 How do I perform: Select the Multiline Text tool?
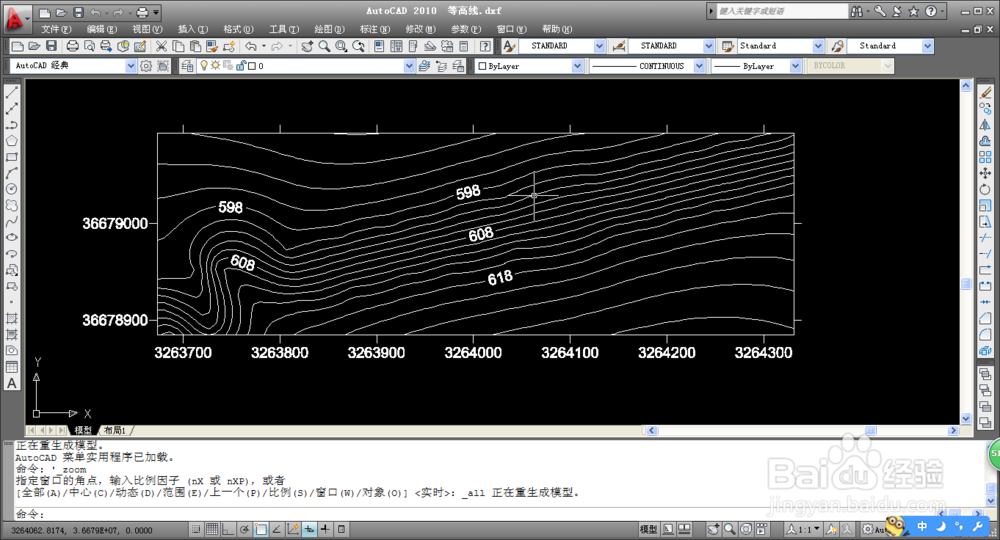(11, 383)
